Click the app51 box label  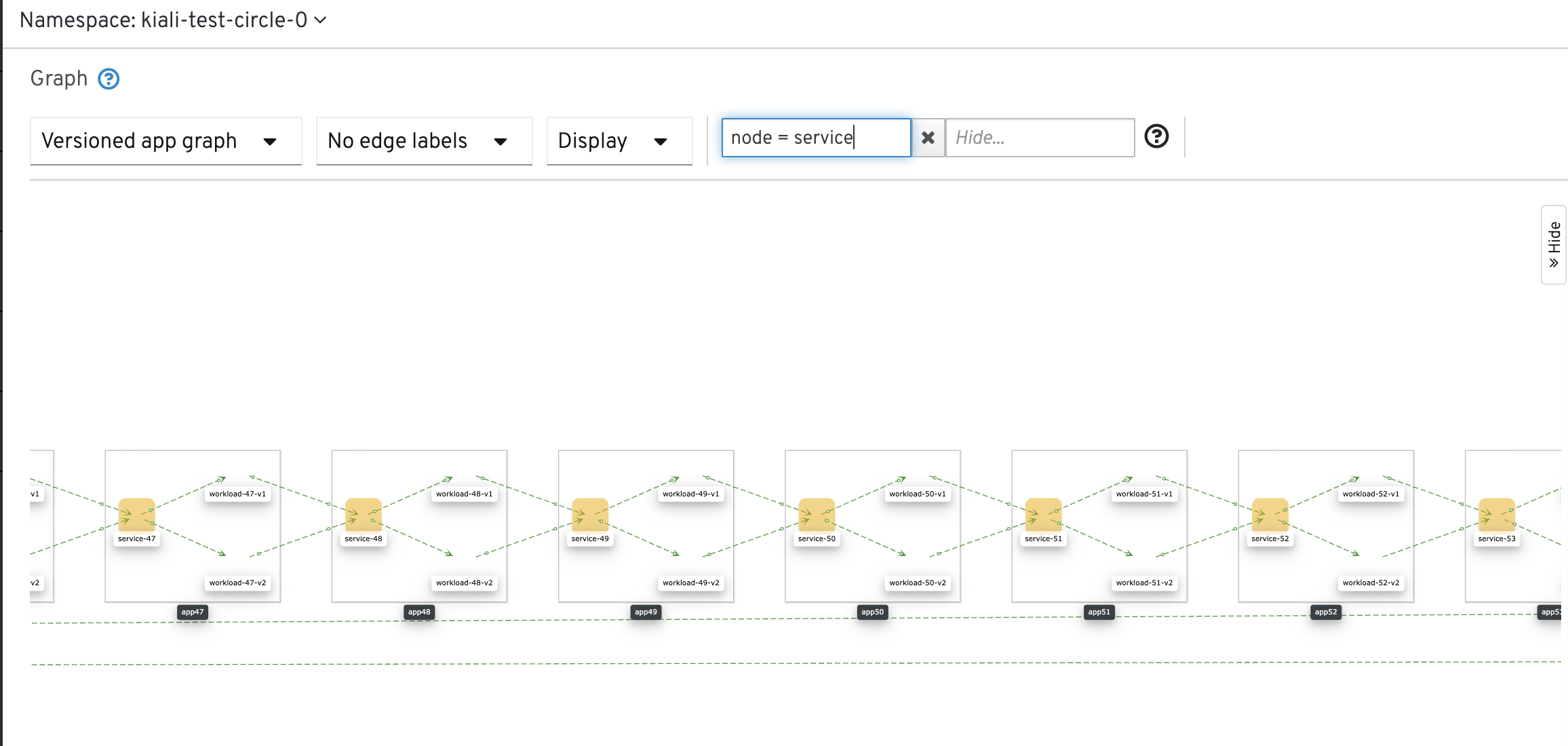[x=1099, y=612]
